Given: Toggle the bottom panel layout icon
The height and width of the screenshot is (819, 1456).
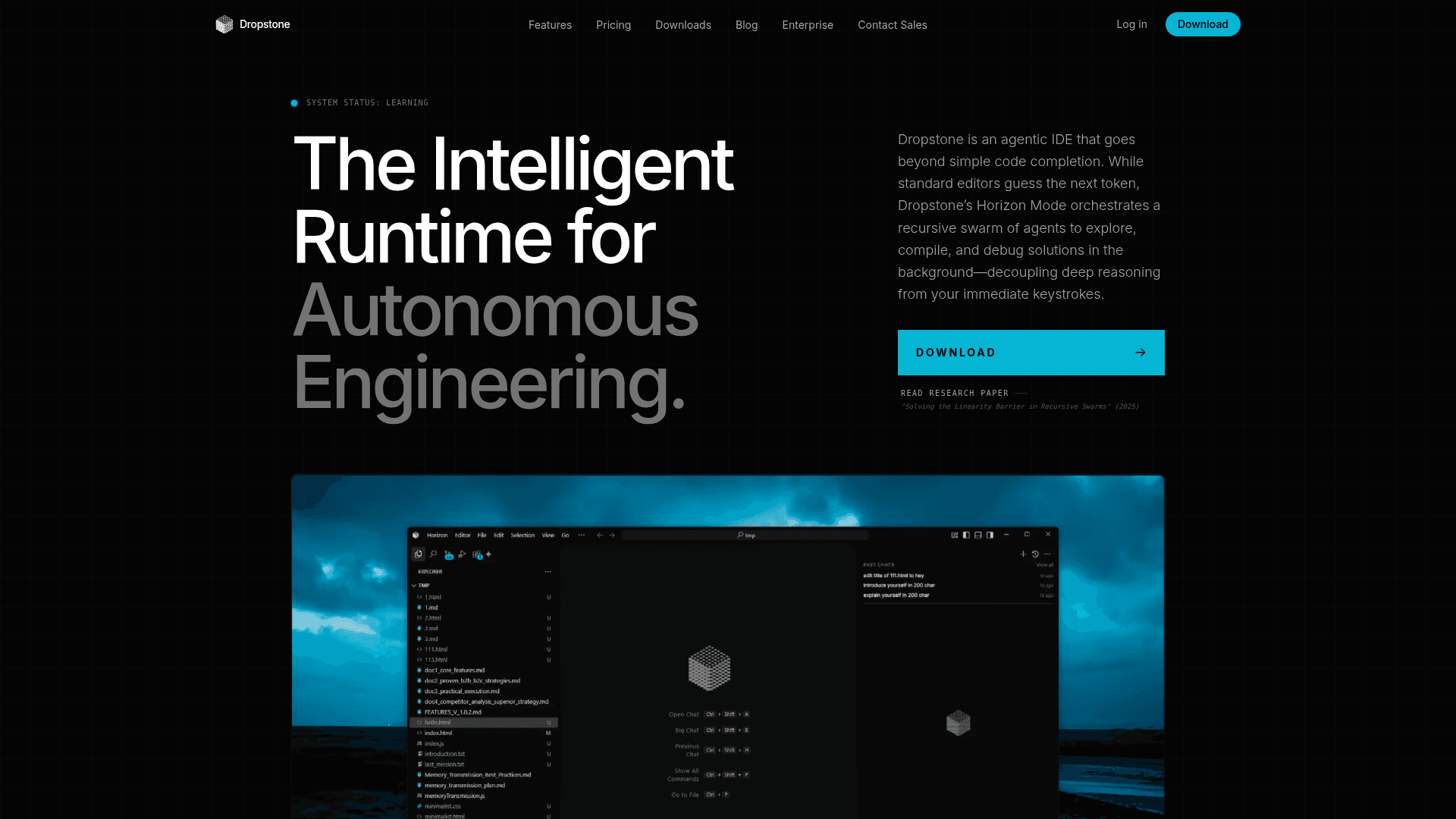Looking at the screenshot, I should (x=978, y=535).
